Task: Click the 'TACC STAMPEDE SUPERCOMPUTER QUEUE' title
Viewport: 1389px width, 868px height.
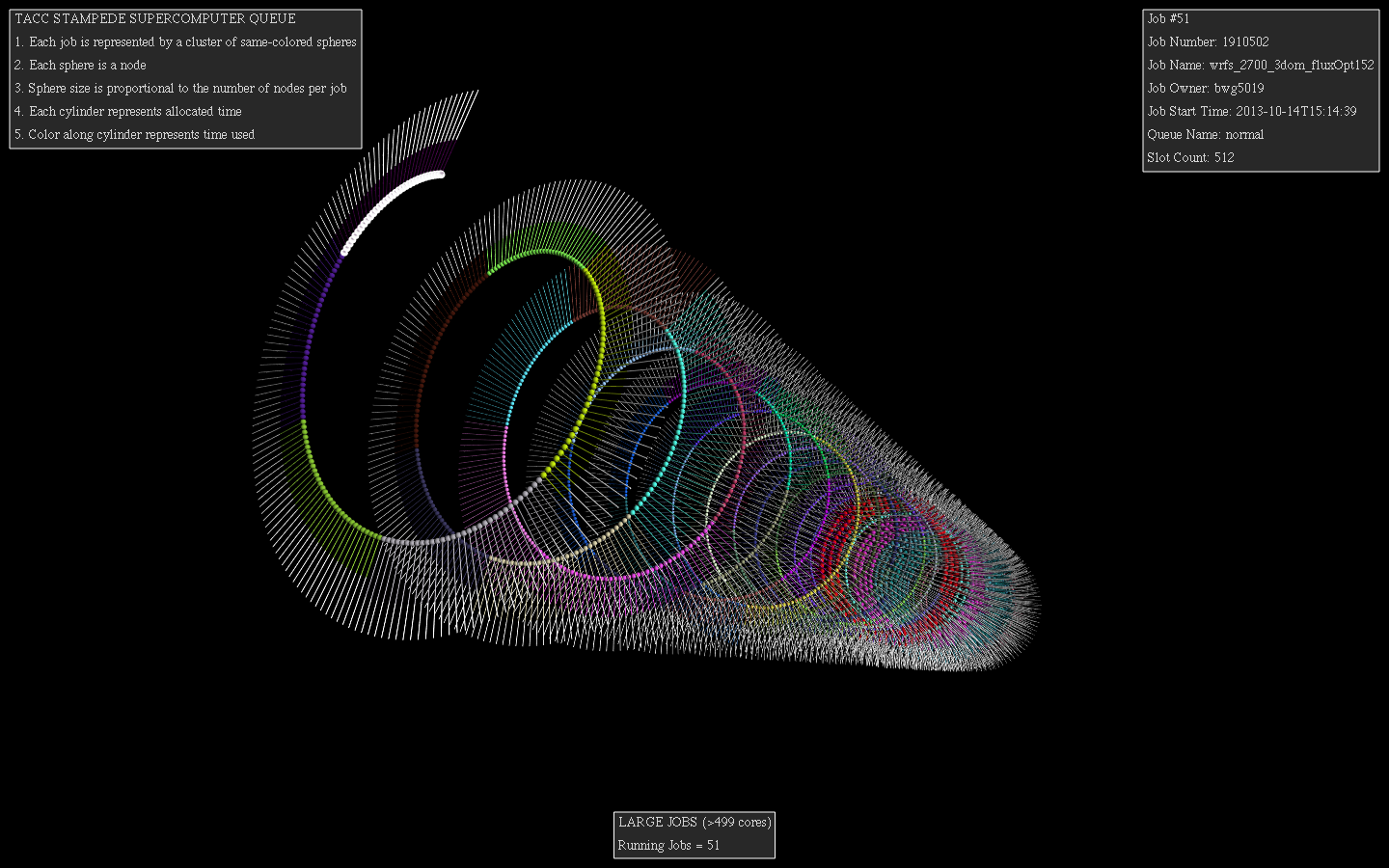Action: [155, 18]
